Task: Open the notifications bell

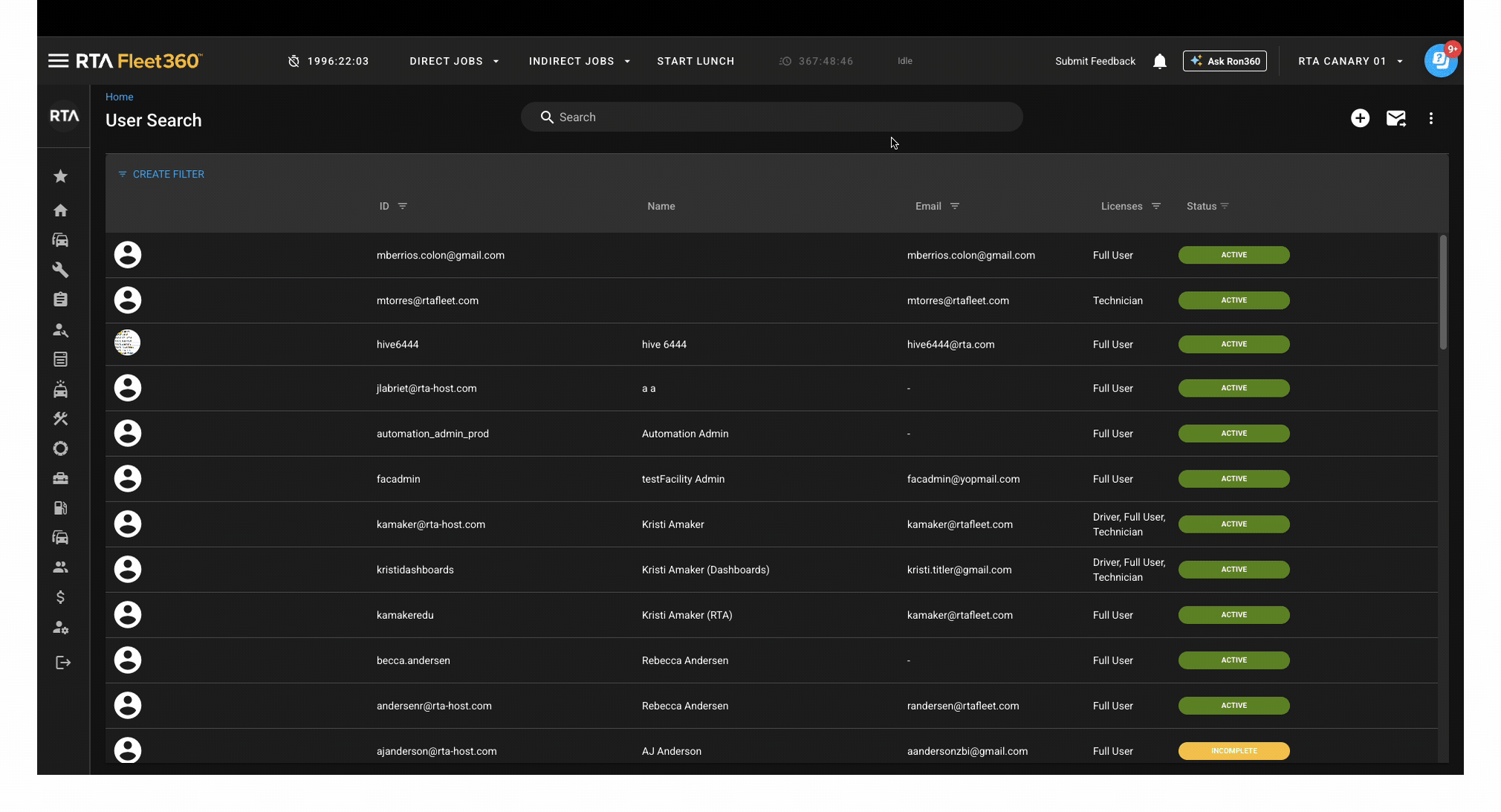Action: (1159, 61)
